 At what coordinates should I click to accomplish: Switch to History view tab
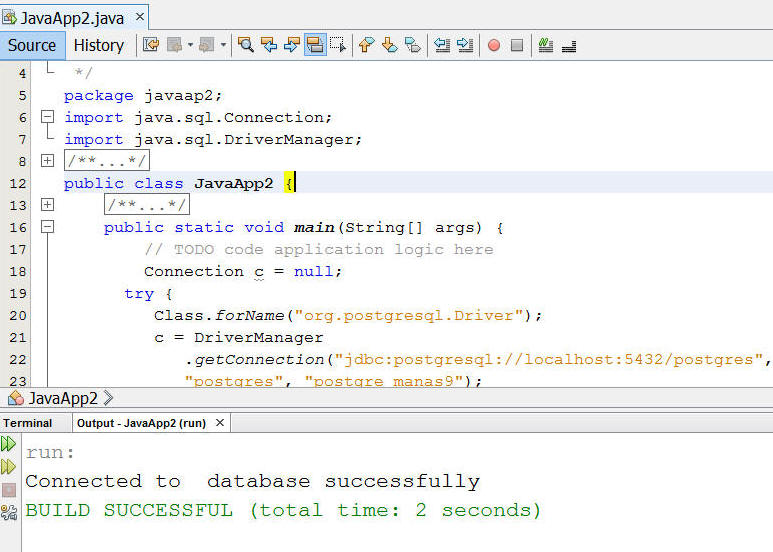[x=99, y=45]
